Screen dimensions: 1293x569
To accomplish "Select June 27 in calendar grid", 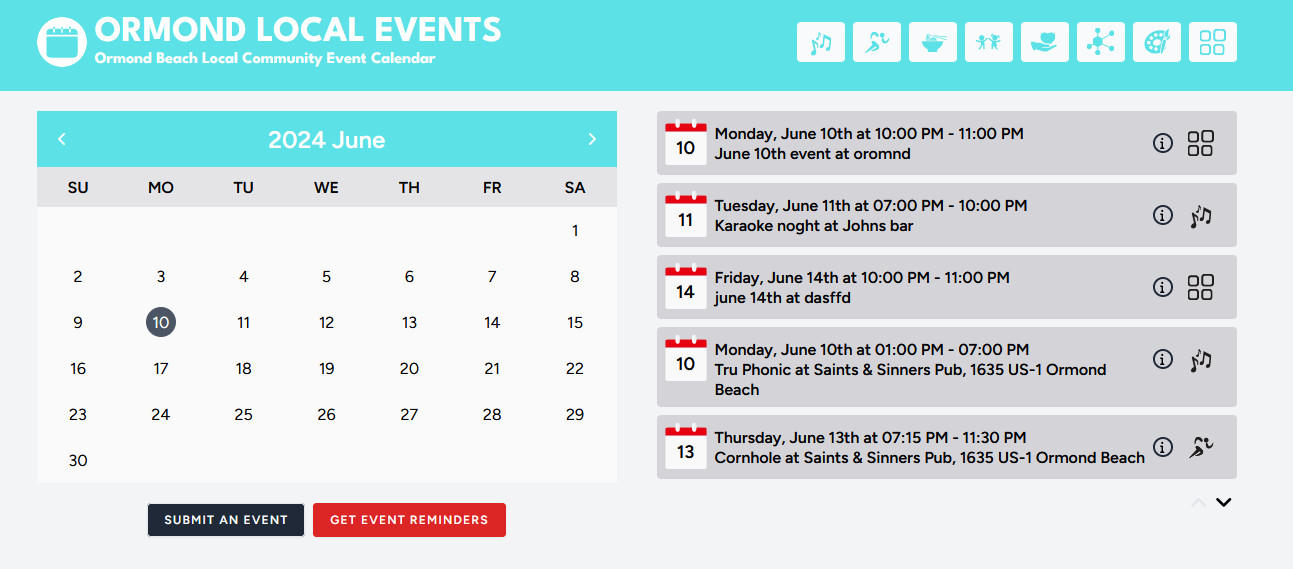I will click(x=409, y=414).
